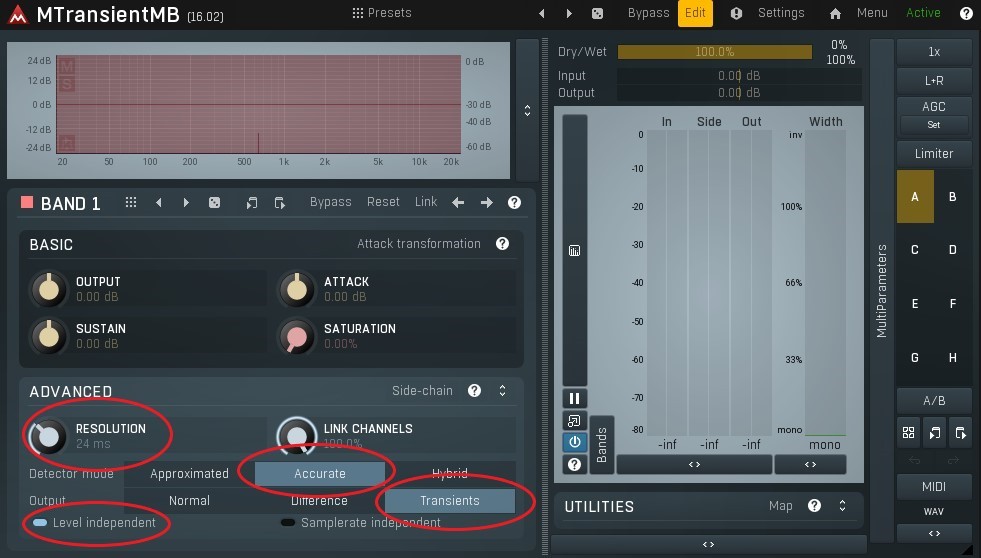Screen dimensions: 981x558
Task: Copy Band 1 settings icon
Action: click(252, 203)
